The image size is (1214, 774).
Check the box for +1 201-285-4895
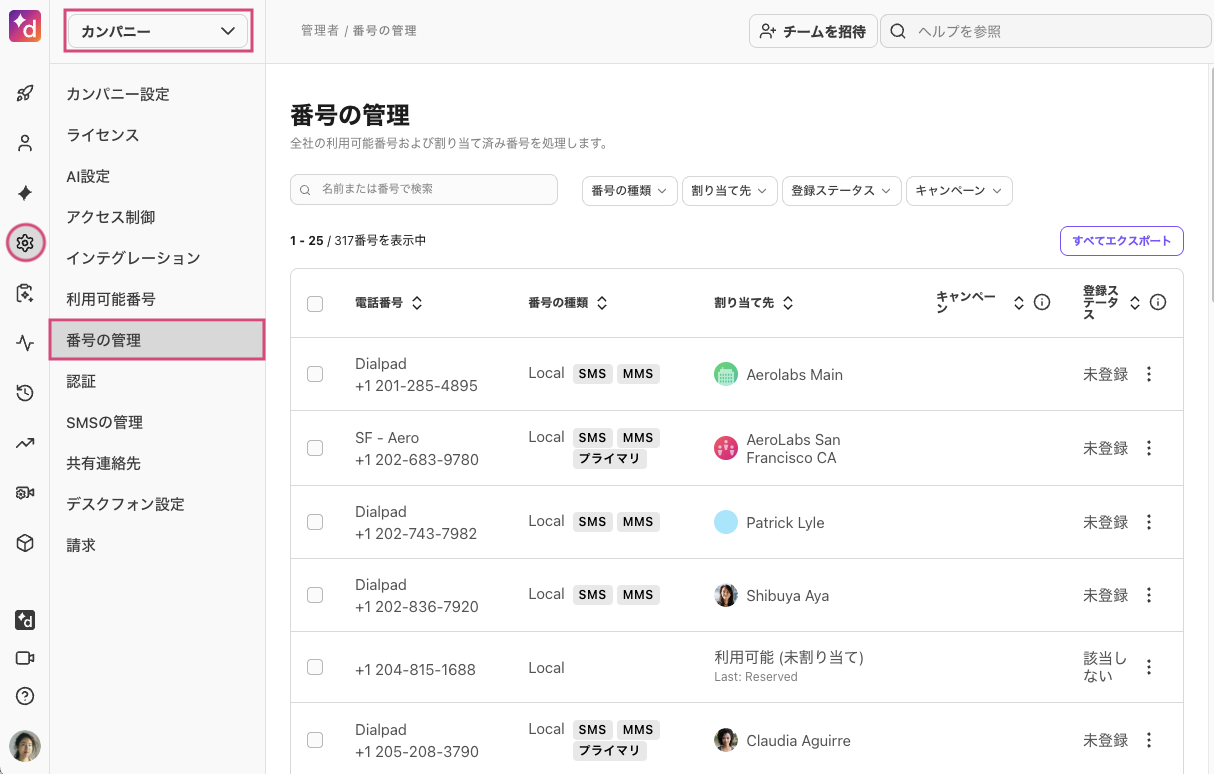(x=315, y=374)
